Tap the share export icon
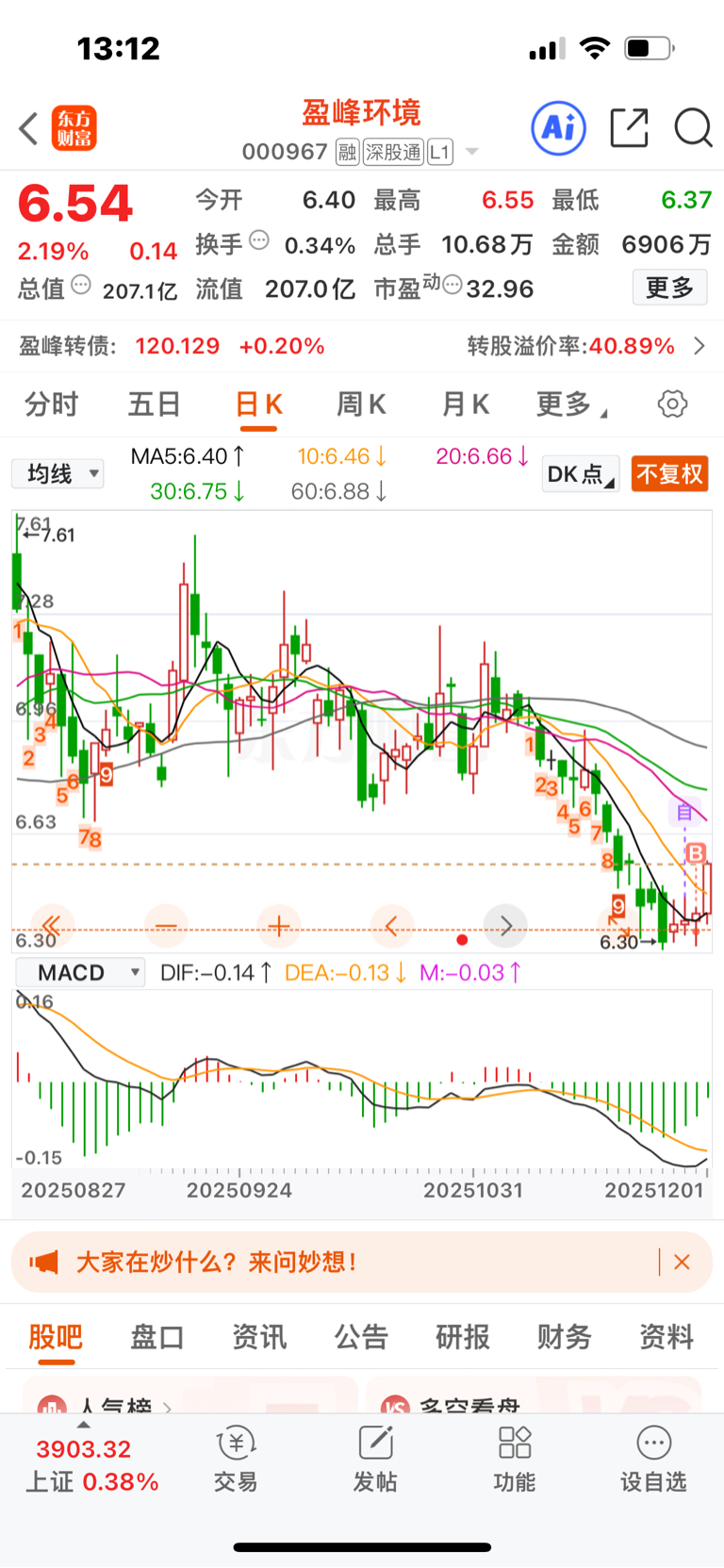The height and width of the screenshot is (1568, 724). 630,128
